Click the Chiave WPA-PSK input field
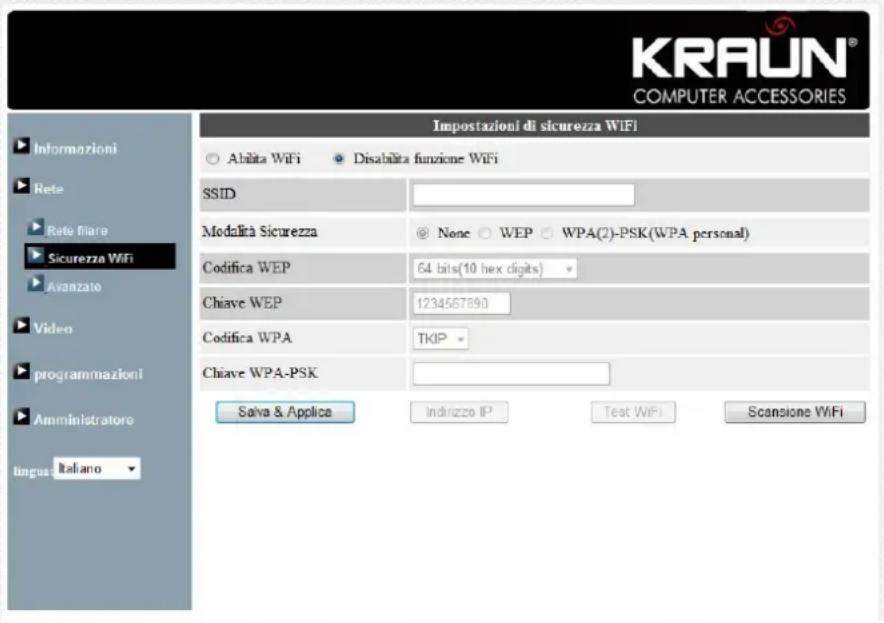This screenshot has height=623, width=884. 511,374
